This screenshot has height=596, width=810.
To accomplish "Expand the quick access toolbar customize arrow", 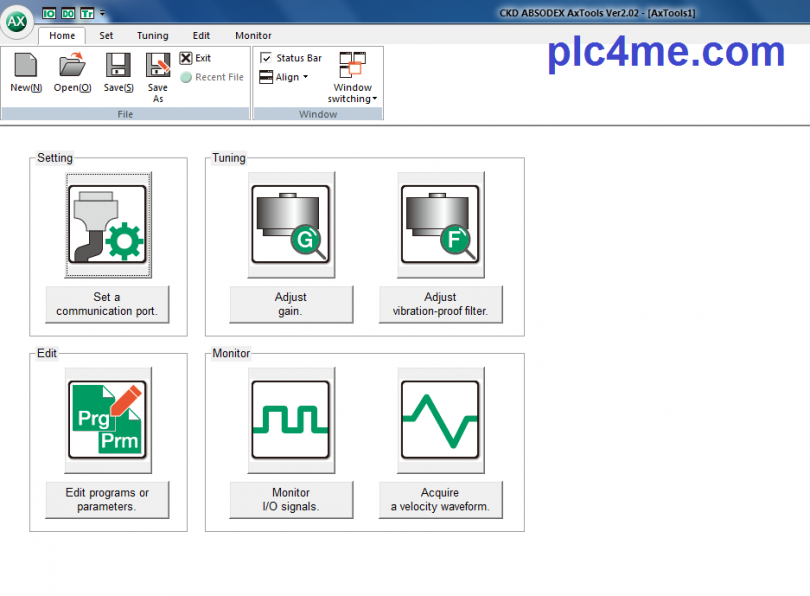I will [103, 13].
